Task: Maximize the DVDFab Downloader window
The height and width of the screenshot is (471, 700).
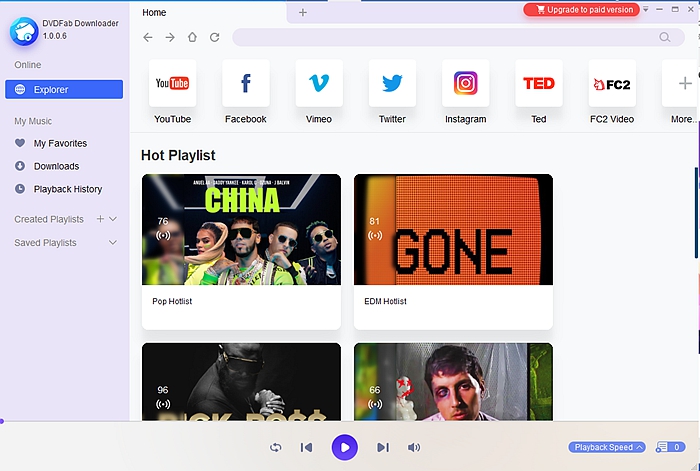Action: click(675, 9)
